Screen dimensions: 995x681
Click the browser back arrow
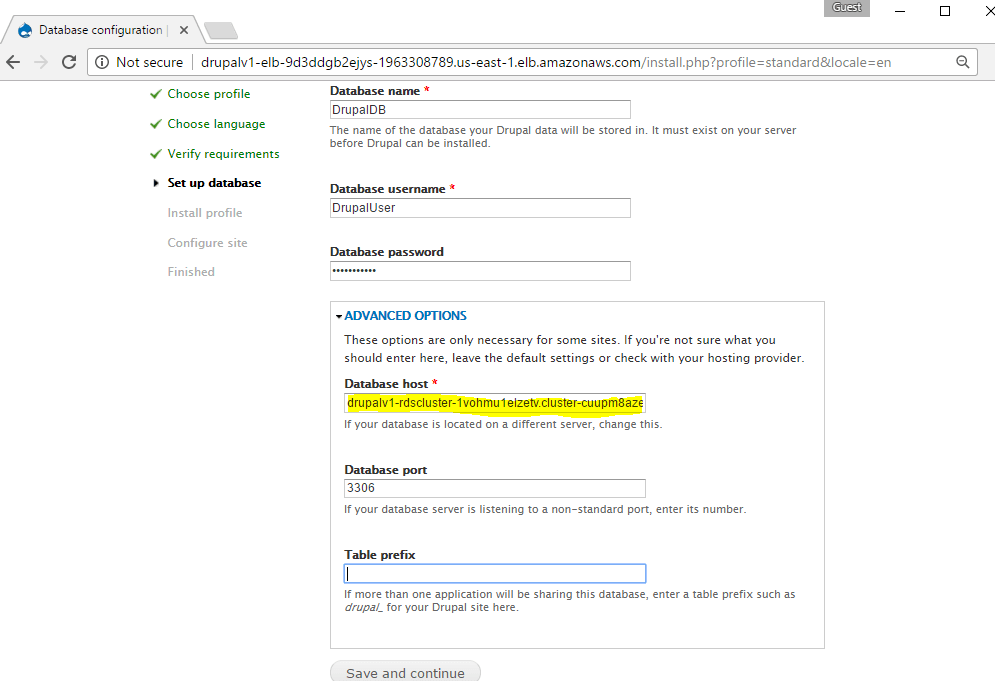coord(14,62)
